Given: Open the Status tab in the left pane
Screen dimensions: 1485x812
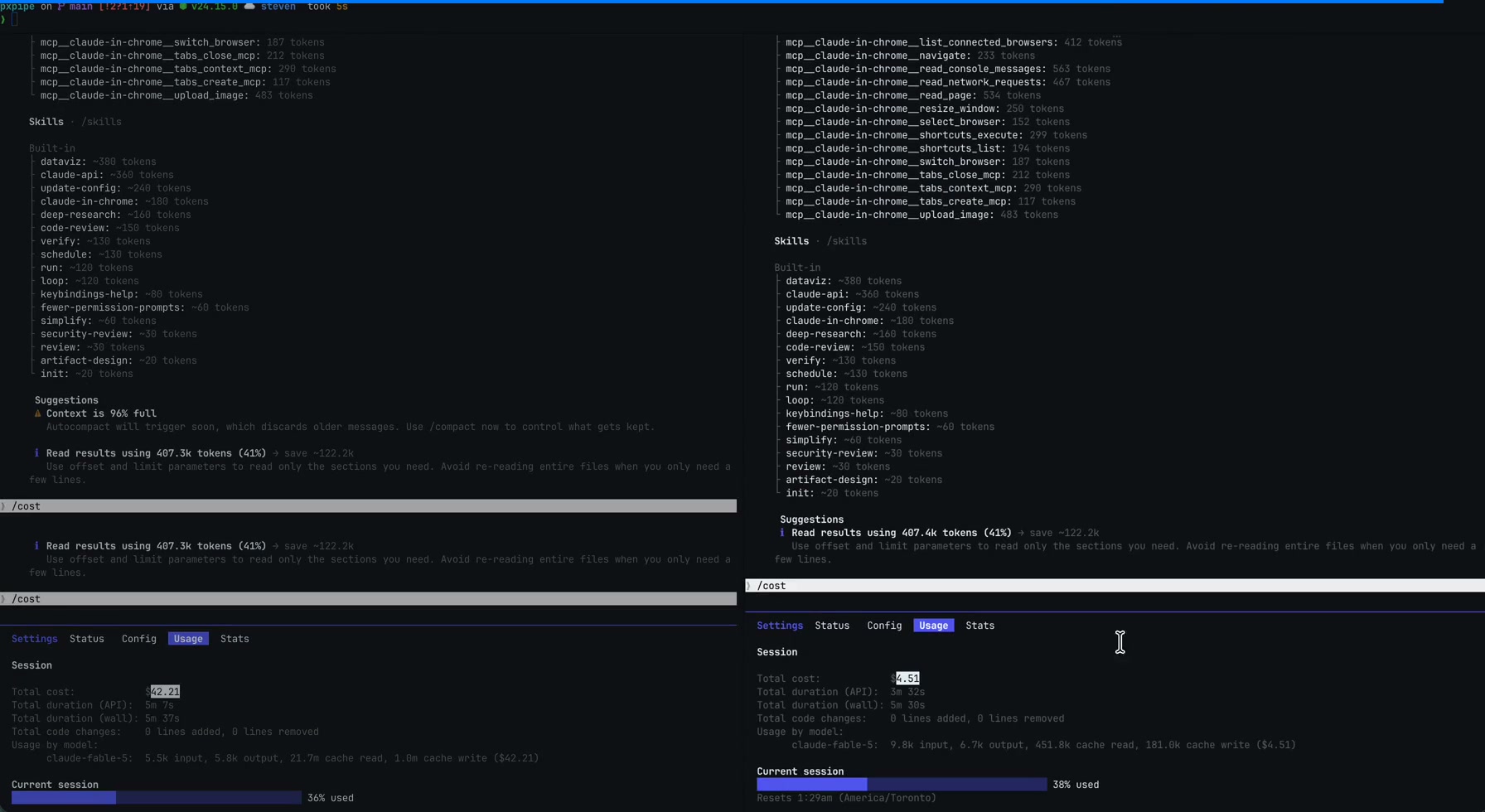Looking at the screenshot, I should coord(87,639).
